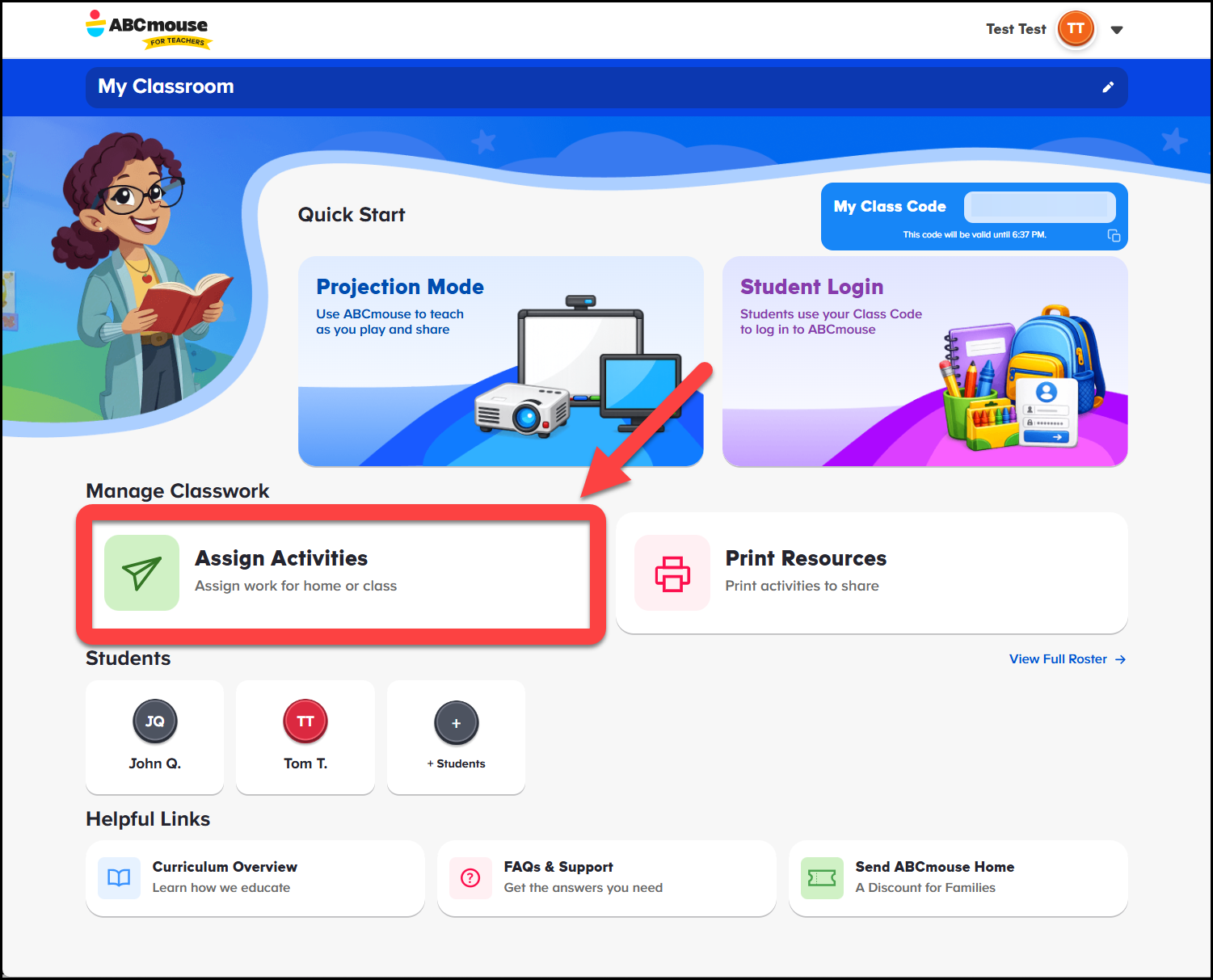Click the pencil edit icon in My Classroom
The image size is (1213, 980).
[1108, 87]
